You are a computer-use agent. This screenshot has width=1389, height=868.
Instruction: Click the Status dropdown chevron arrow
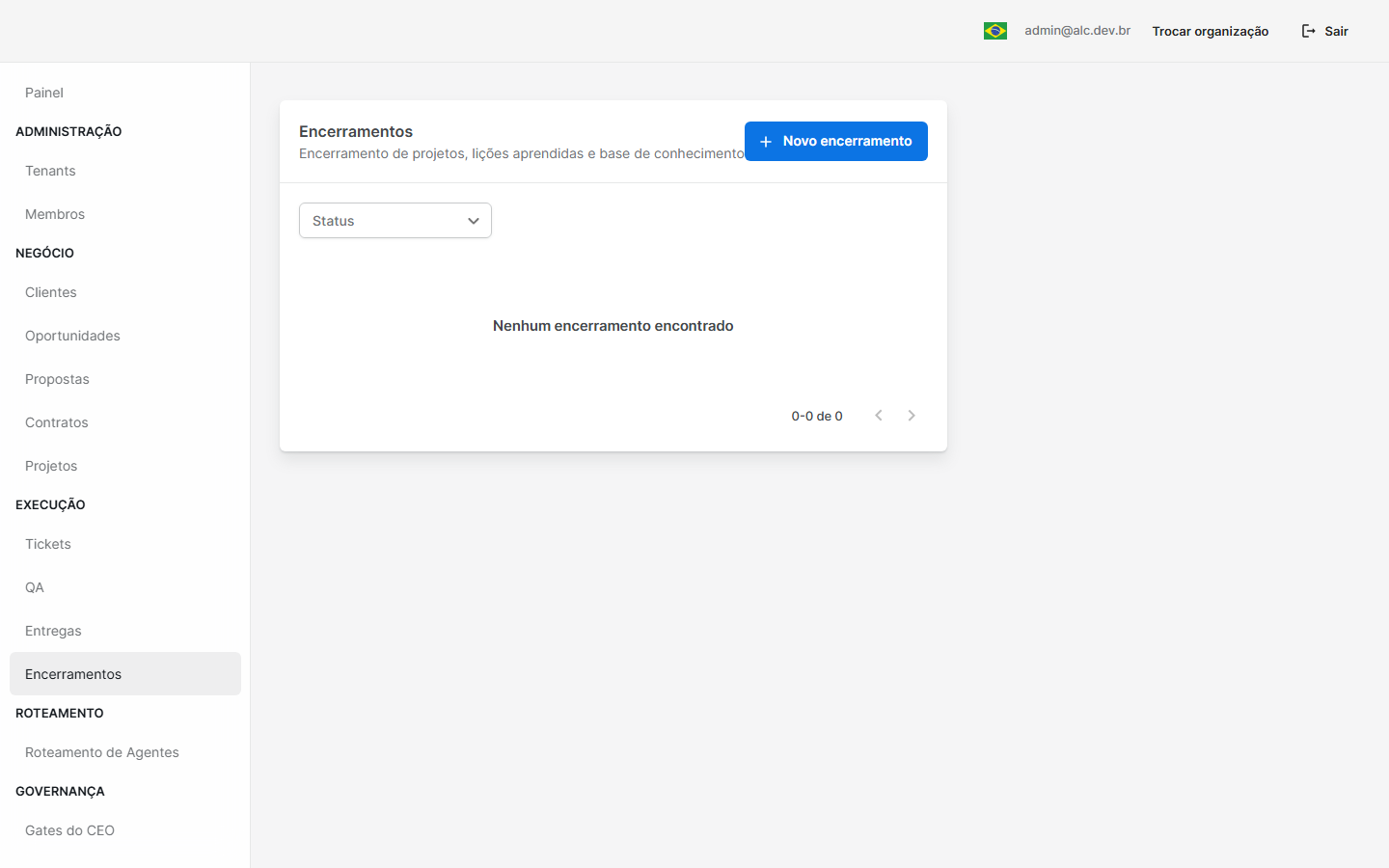point(474,221)
